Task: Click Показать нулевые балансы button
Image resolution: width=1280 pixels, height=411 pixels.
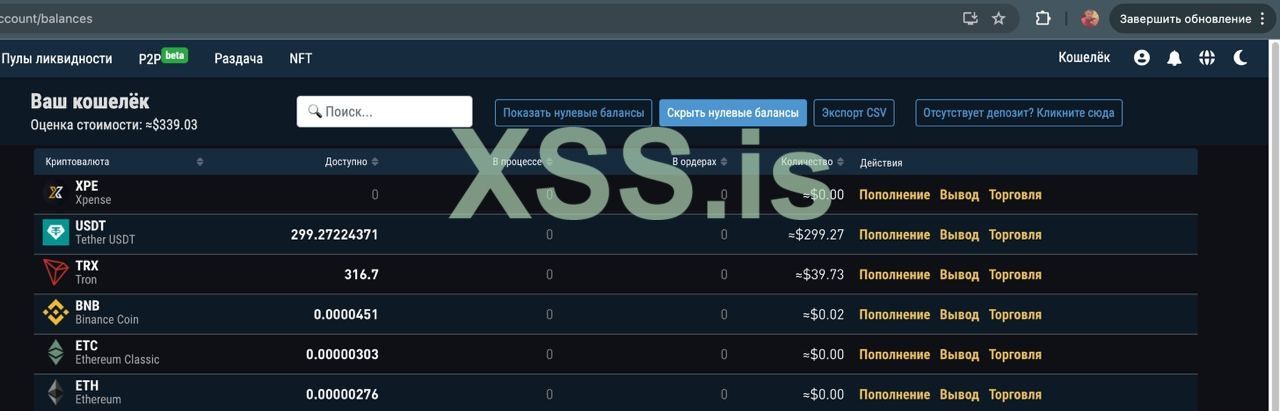Action: point(574,113)
